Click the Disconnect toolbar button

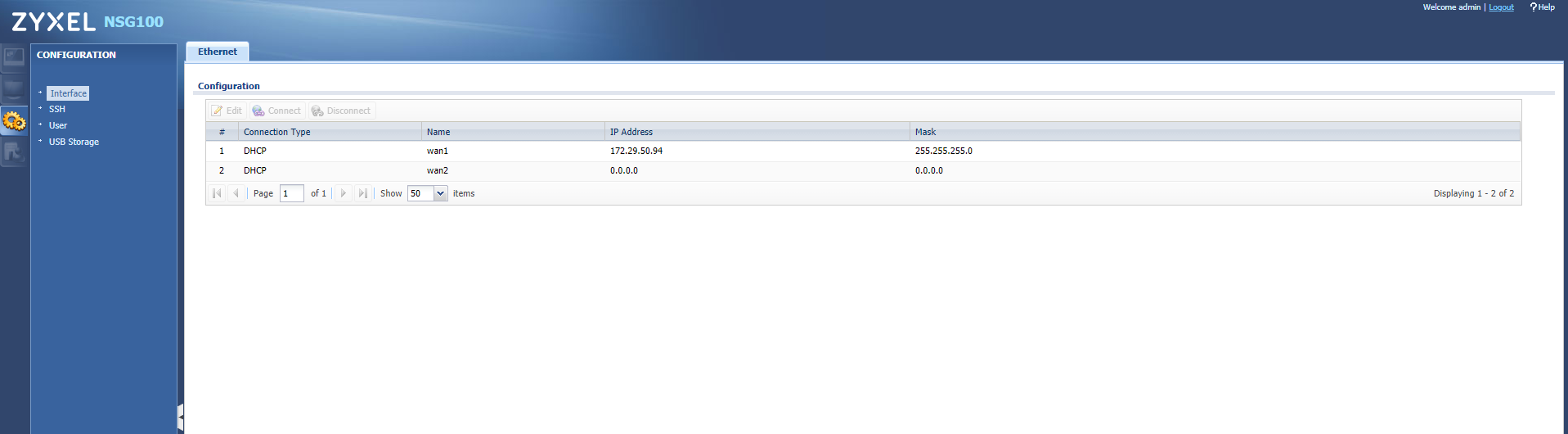341,111
